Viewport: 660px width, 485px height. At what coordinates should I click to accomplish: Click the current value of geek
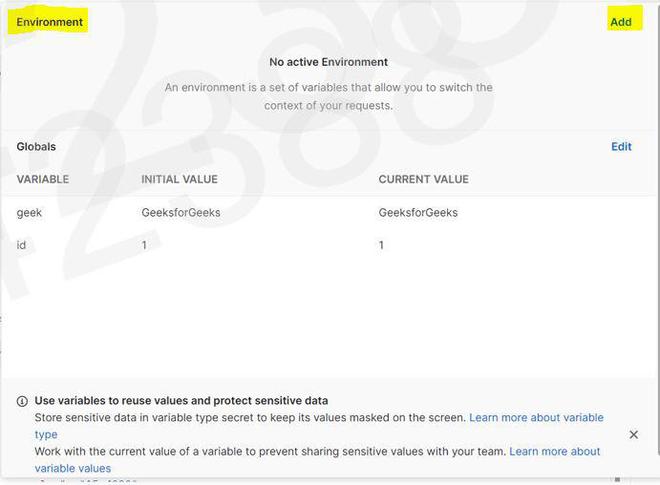(418, 213)
